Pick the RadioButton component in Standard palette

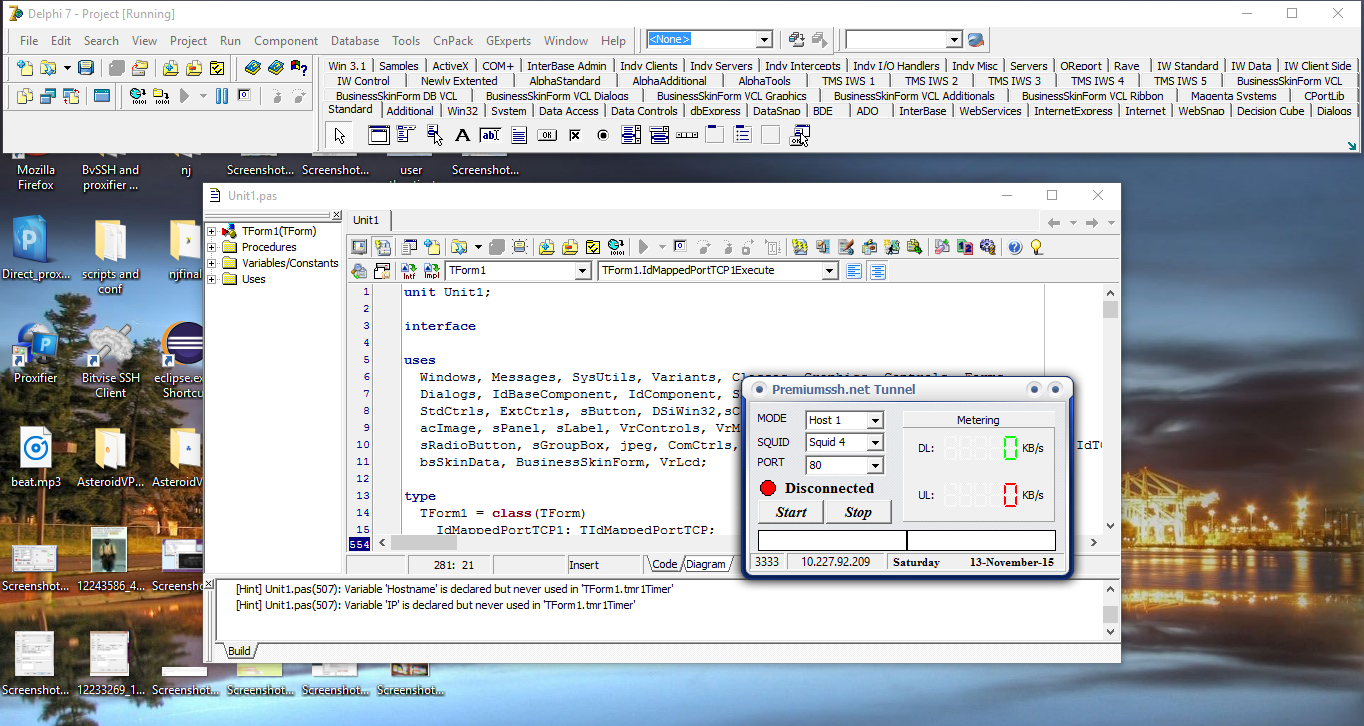tap(602, 135)
